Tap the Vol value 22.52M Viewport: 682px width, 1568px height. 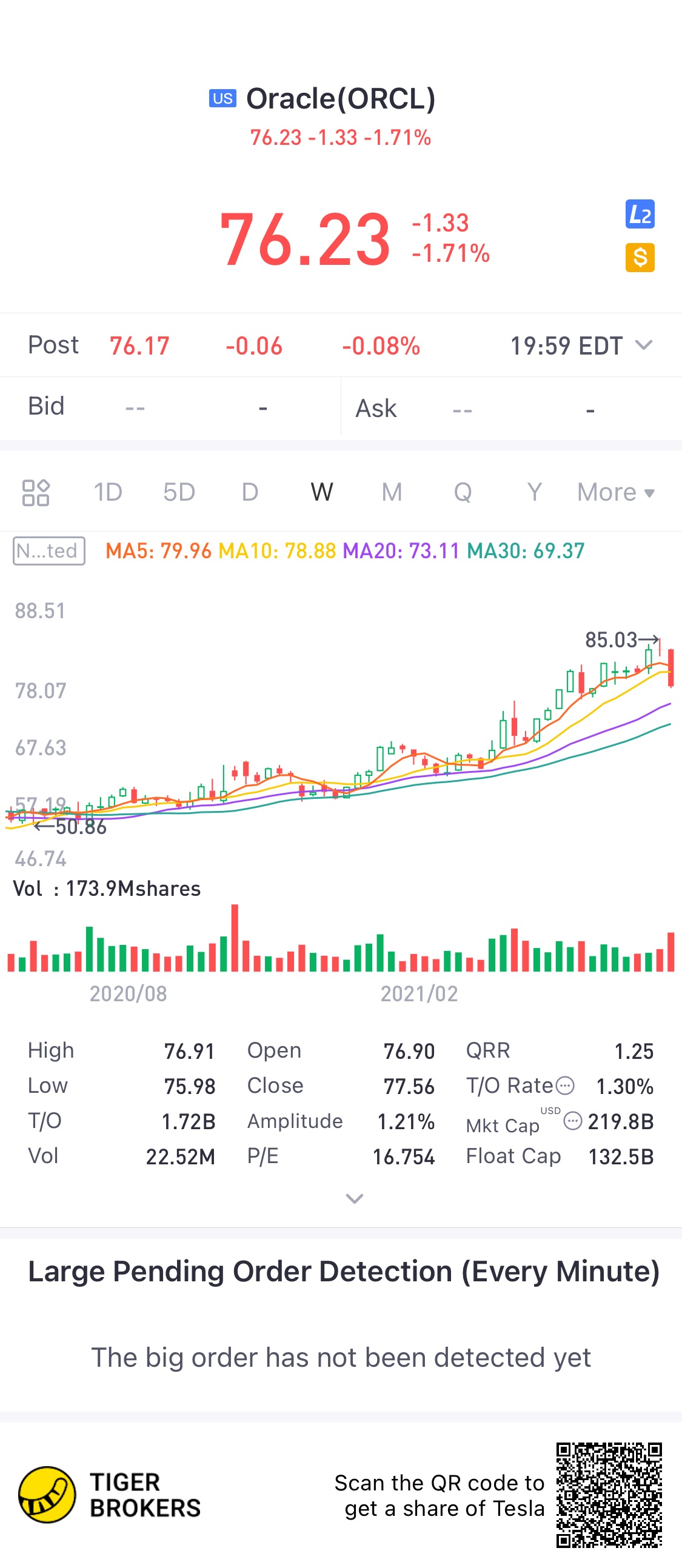tap(180, 1157)
